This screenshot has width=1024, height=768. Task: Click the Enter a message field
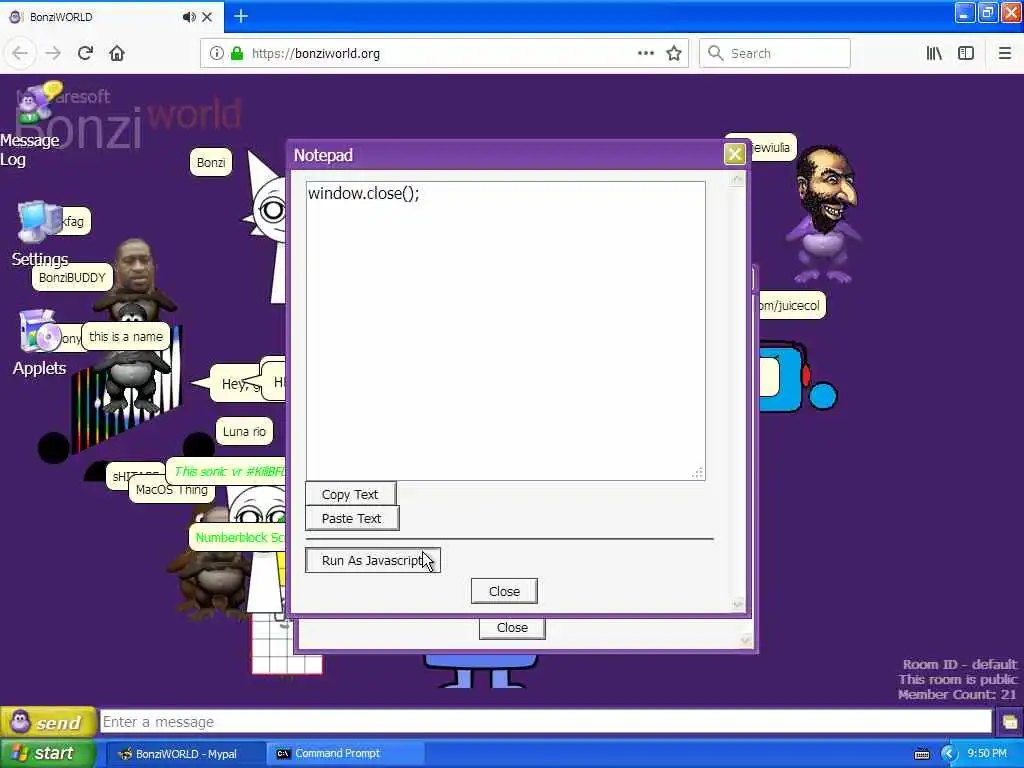tap(546, 722)
